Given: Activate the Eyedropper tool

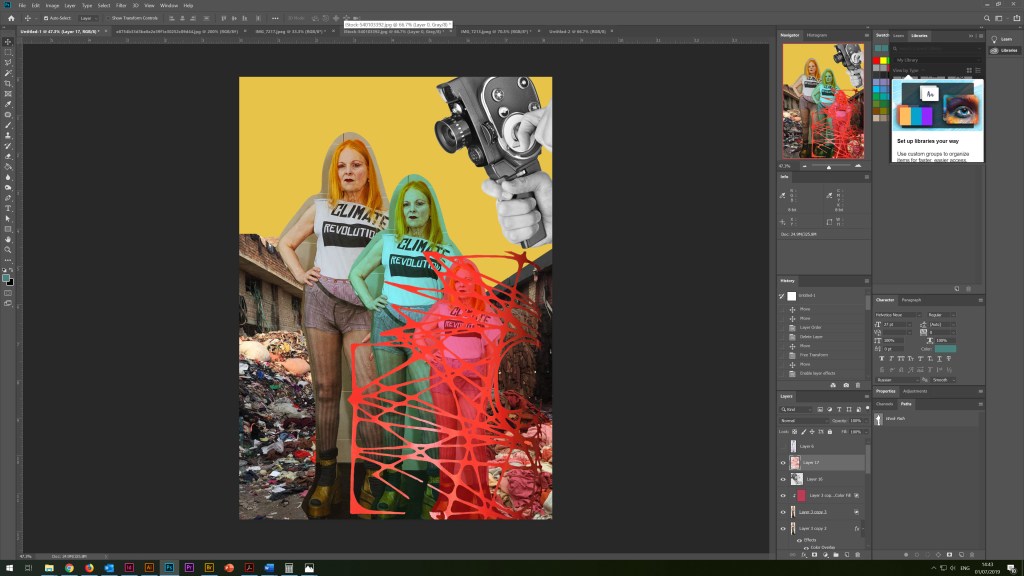Looking at the screenshot, I should click(8, 104).
